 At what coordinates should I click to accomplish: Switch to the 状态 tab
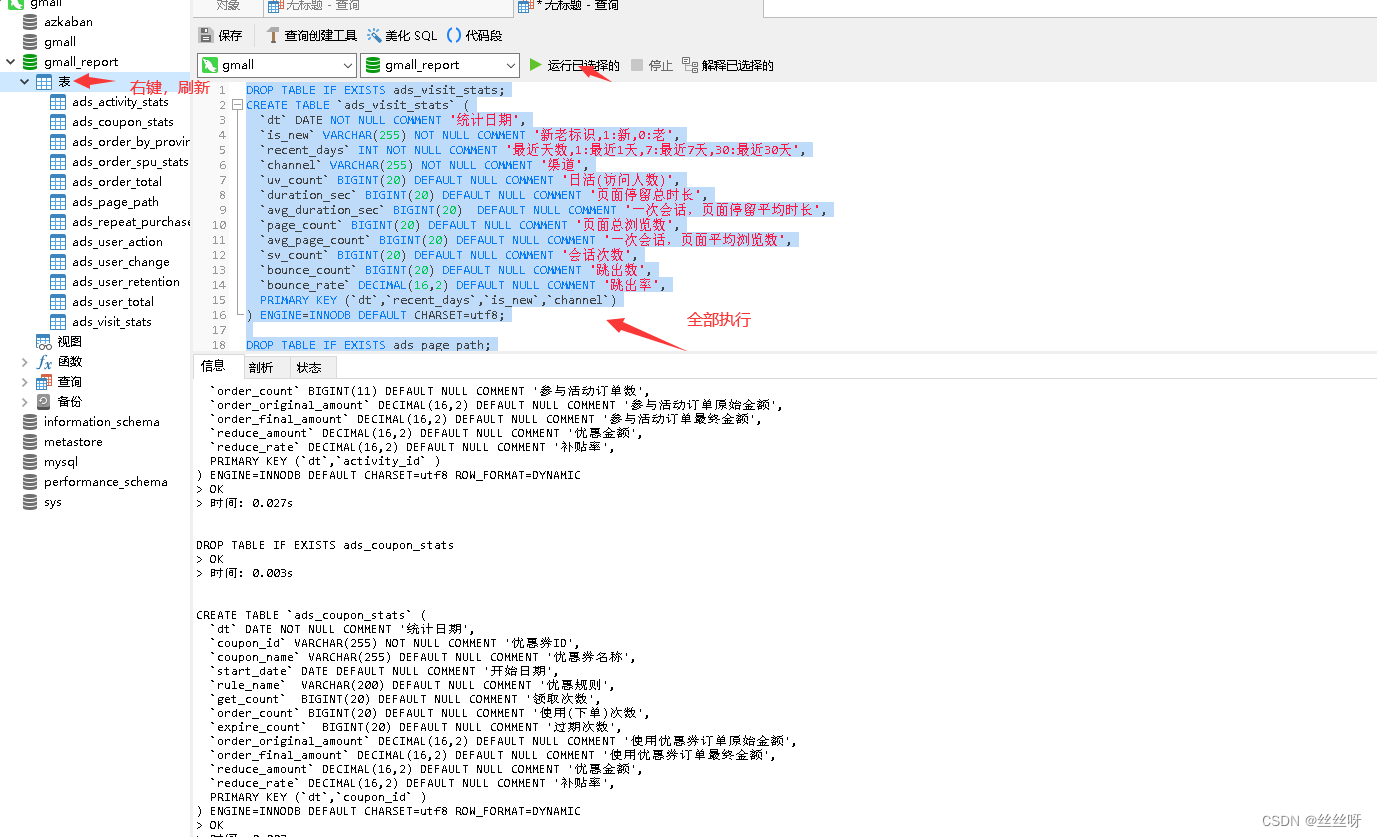point(311,366)
